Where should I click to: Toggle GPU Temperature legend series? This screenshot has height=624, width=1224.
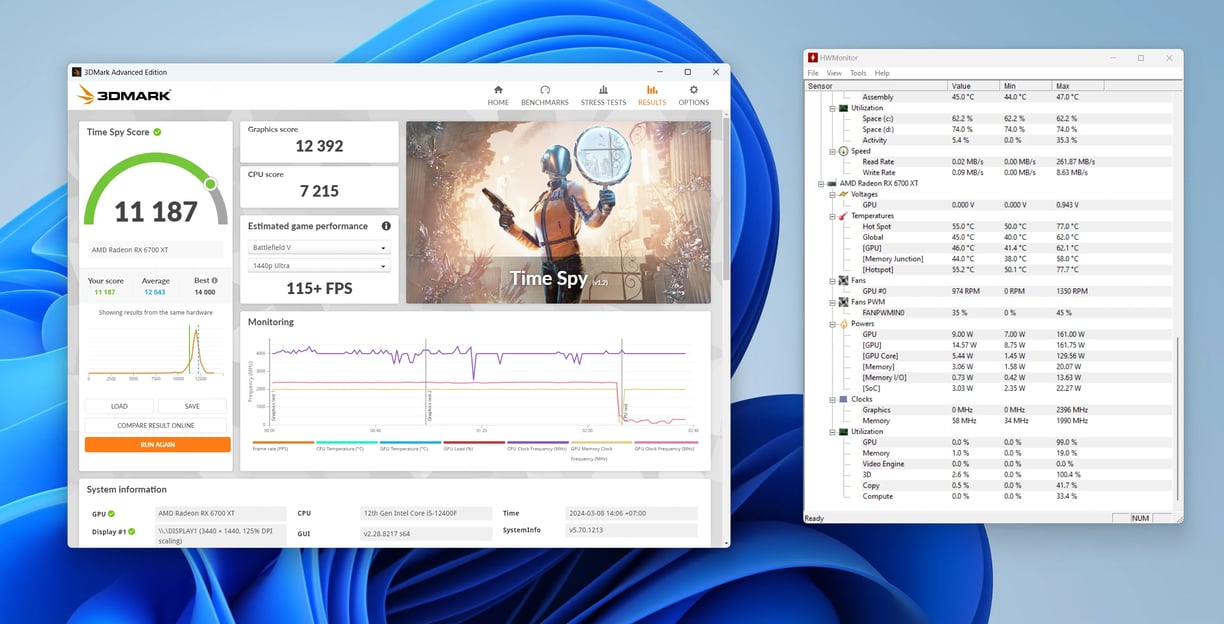click(x=410, y=445)
